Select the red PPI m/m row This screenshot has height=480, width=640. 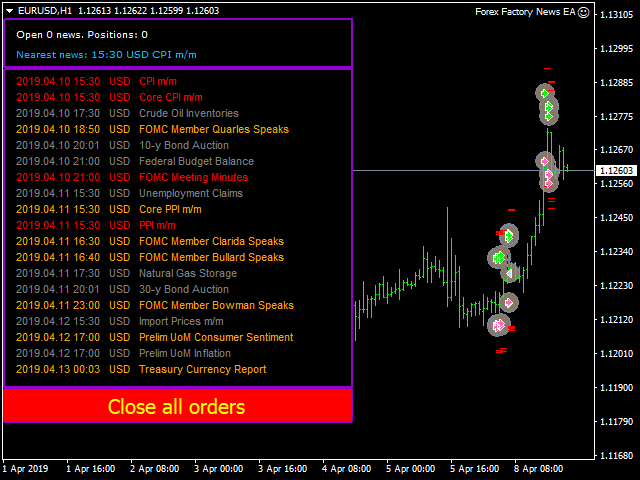coord(96,225)
